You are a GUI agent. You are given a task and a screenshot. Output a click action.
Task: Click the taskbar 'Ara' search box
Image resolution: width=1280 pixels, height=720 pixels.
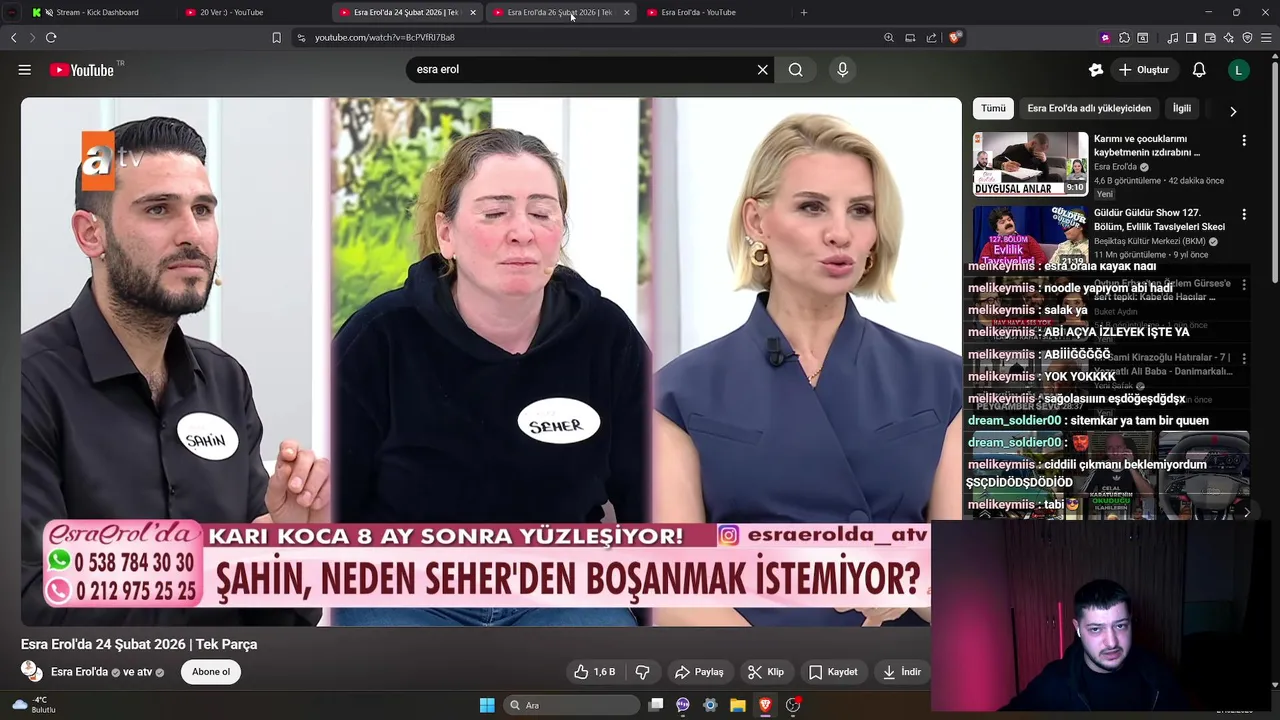click(571, 705)
